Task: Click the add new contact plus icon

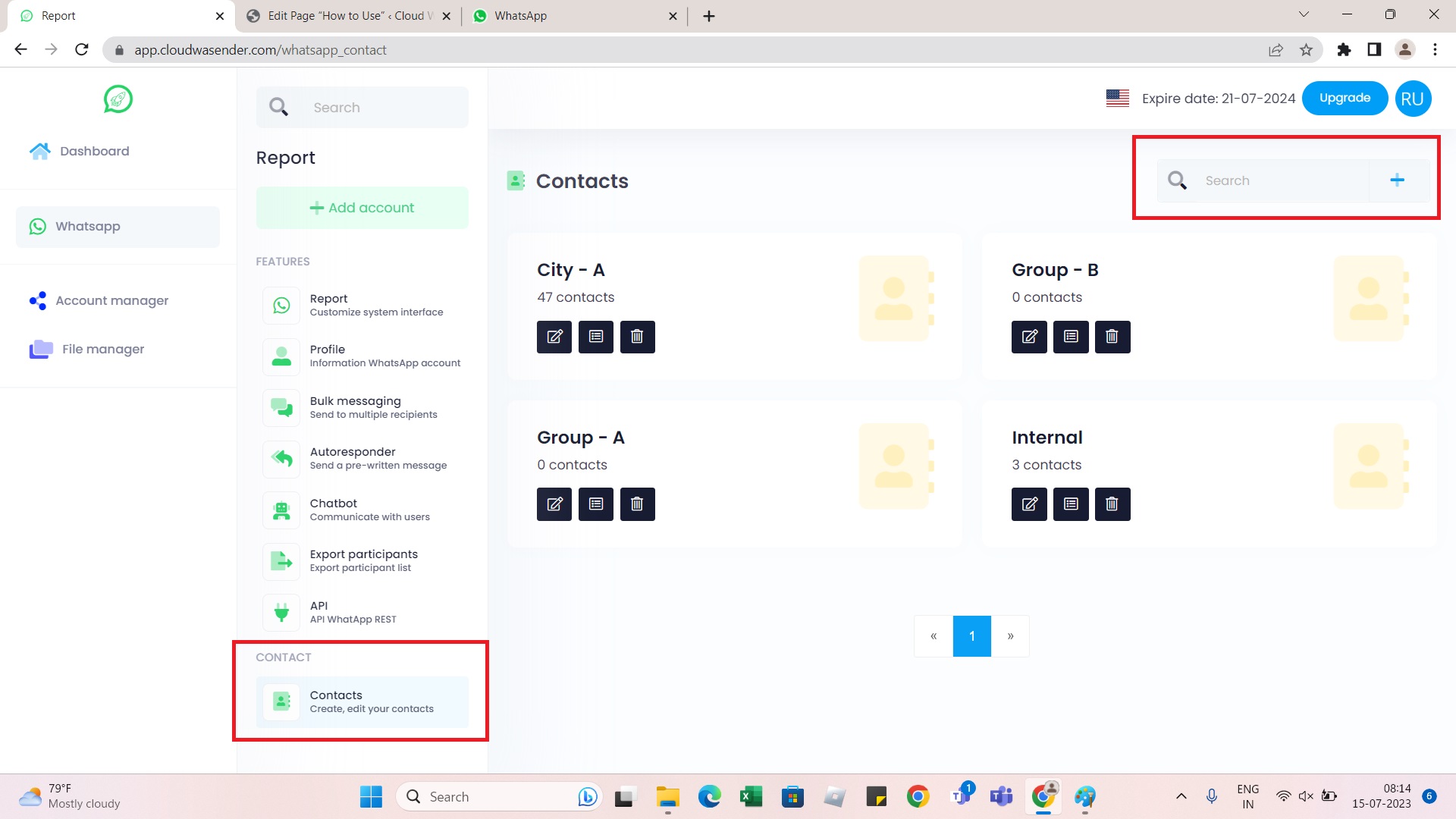Action: point(1397,180)
